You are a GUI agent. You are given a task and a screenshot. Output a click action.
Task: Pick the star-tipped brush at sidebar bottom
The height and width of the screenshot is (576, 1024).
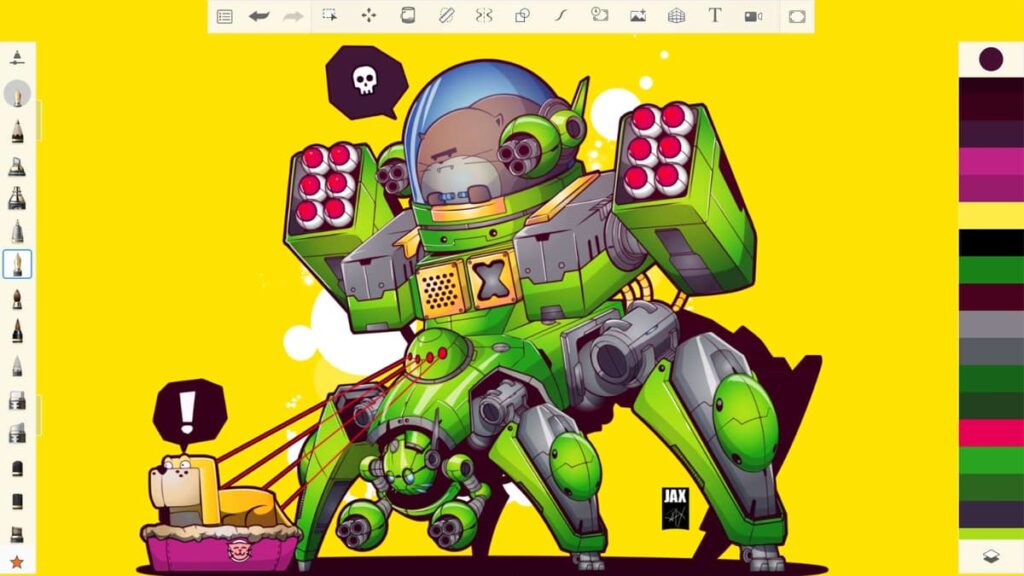[16, 561]
